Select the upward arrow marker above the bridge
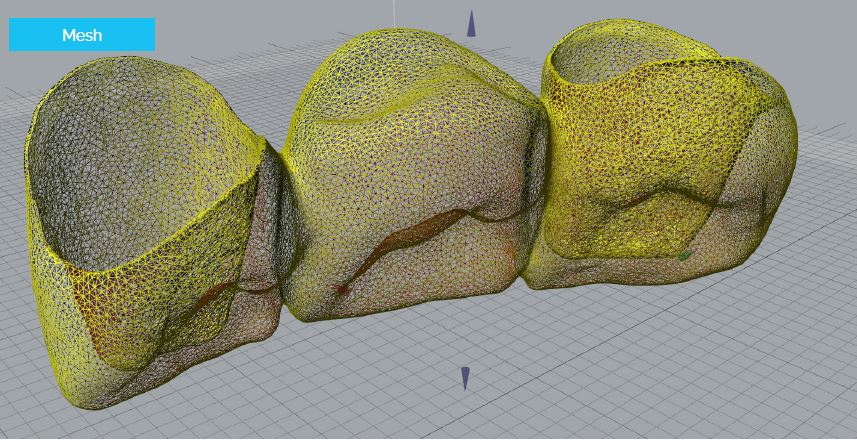857x440 pixels. point(471,25)
